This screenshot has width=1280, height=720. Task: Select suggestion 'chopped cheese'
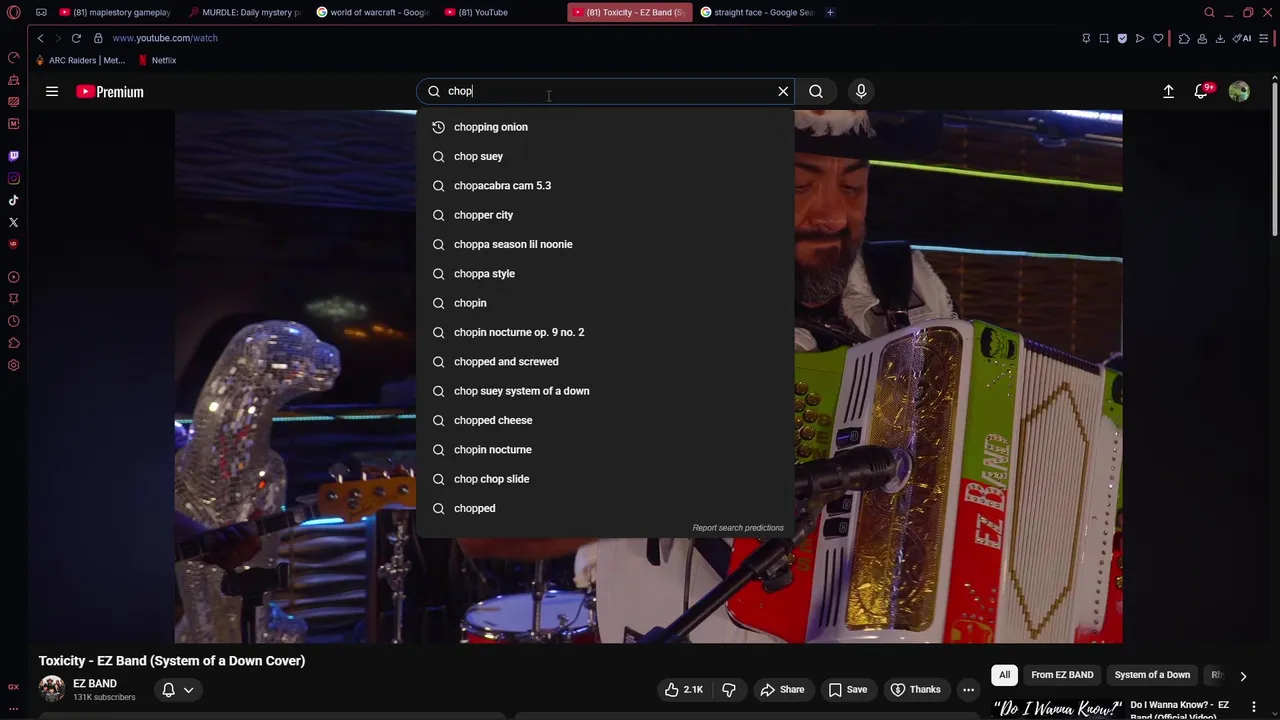[605, 420]
